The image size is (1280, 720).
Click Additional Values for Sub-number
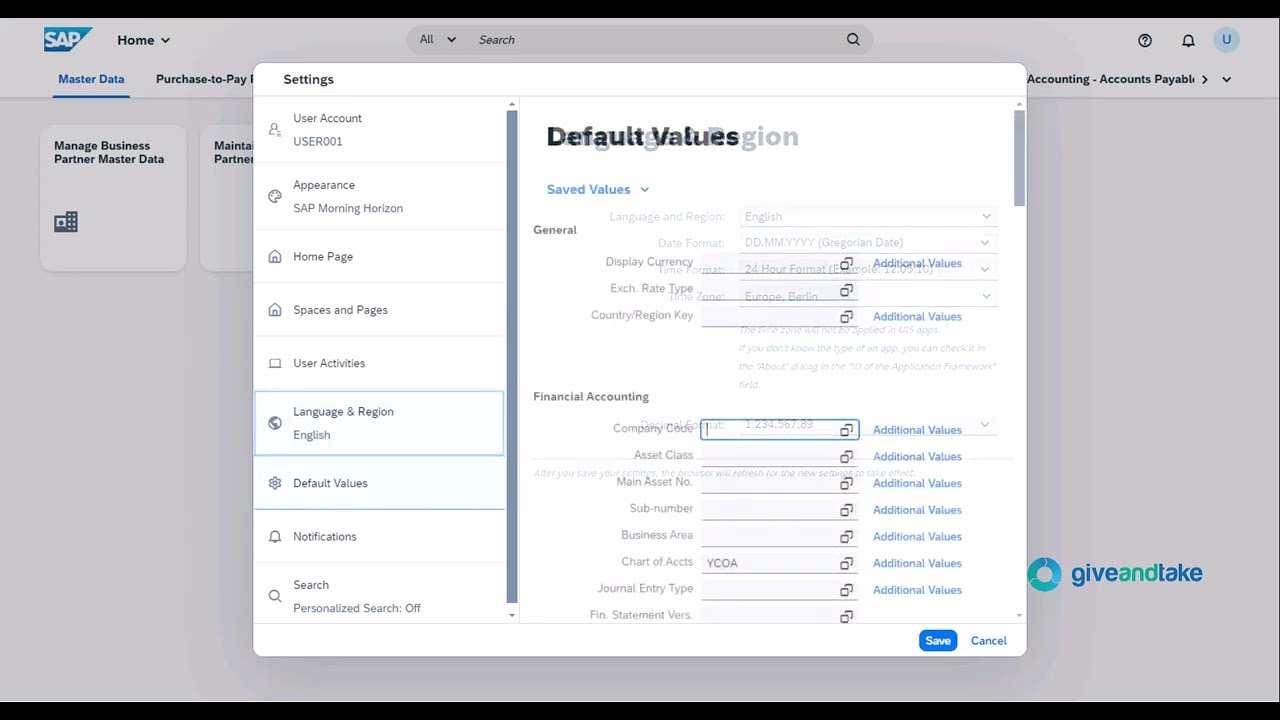click(917, 510)
